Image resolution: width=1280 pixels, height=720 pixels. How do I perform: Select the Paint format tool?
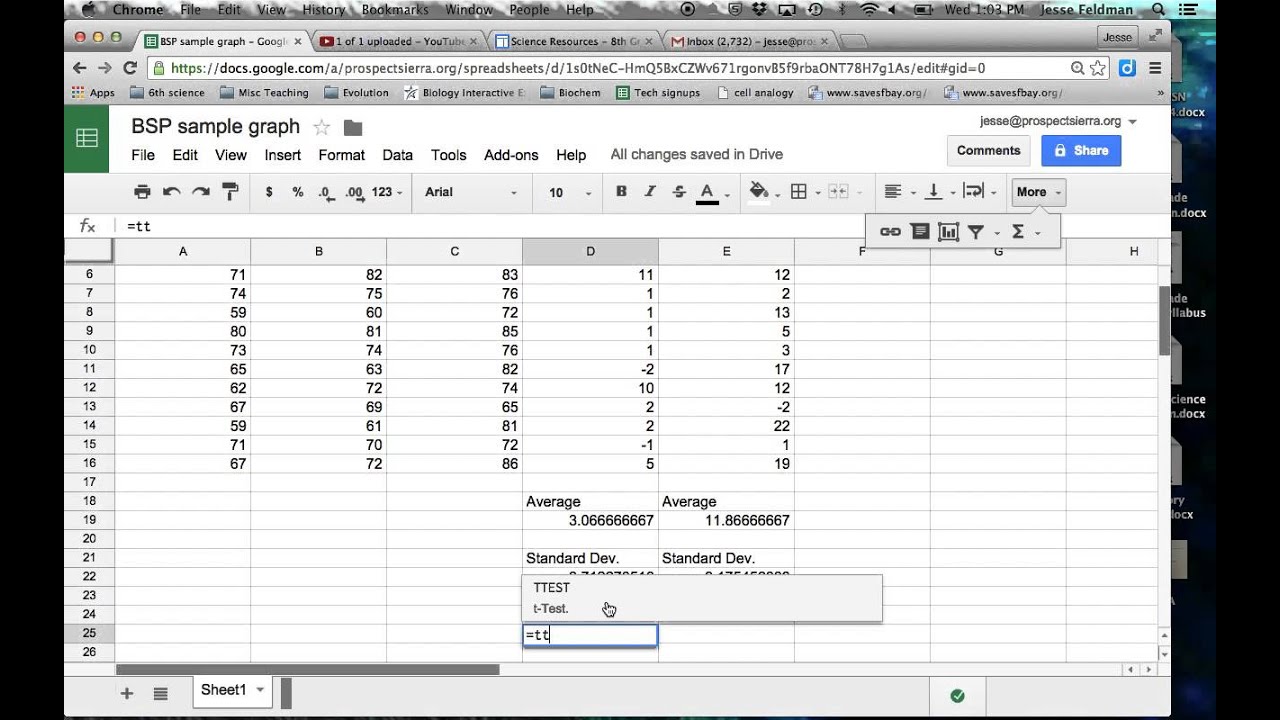point(230,192)
